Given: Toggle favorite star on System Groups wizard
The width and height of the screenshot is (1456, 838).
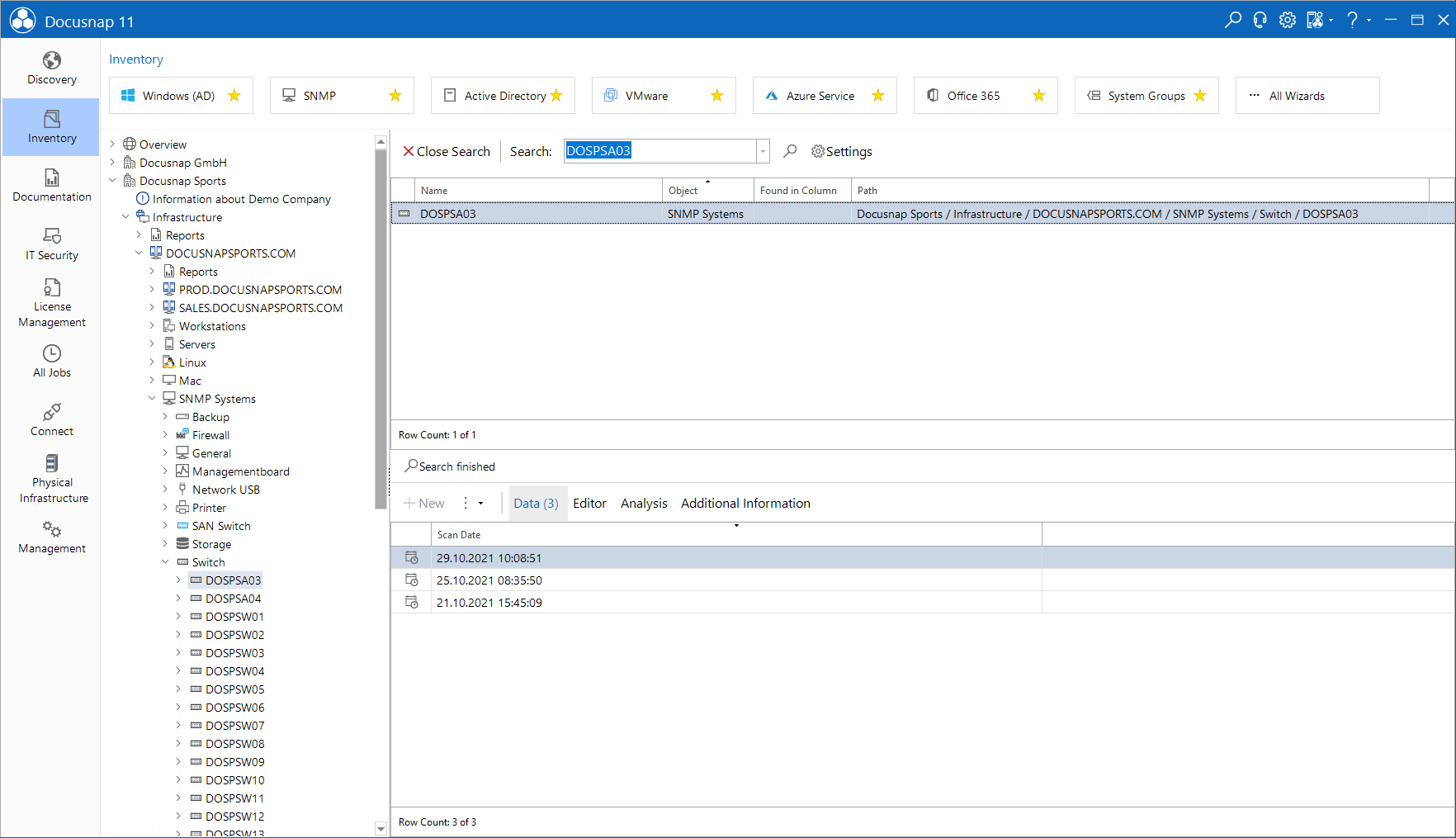Looking at the screenshot, I should [x=1200, y=96].
